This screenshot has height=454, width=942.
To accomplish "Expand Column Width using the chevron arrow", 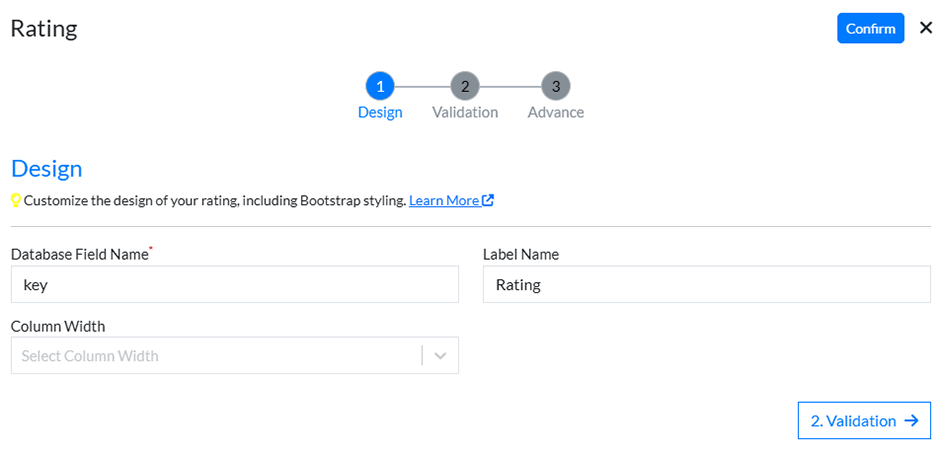I will tap(441, 355).
